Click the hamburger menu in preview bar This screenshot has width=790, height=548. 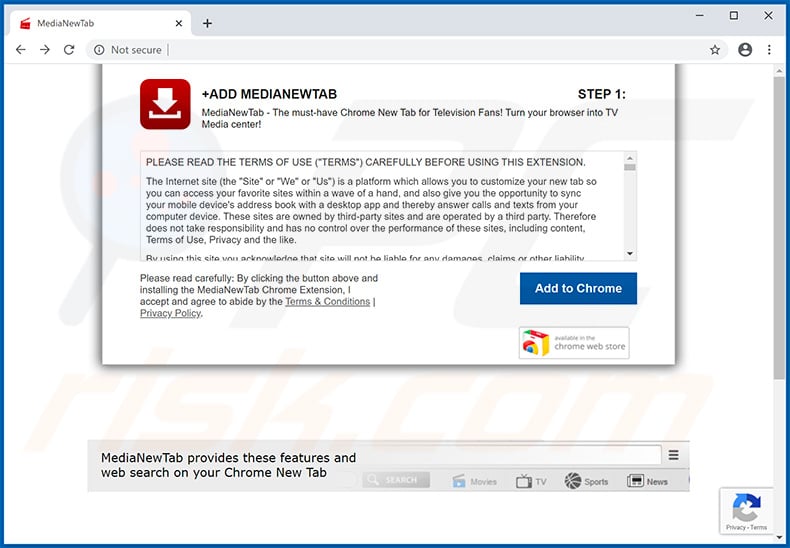pos(674,455)
